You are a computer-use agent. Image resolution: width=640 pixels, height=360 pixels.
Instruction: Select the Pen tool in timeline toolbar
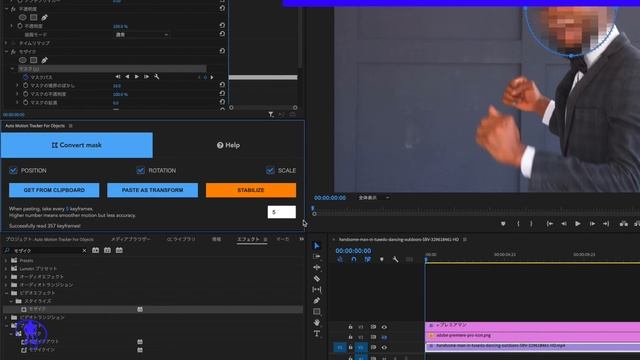[317, 301]
